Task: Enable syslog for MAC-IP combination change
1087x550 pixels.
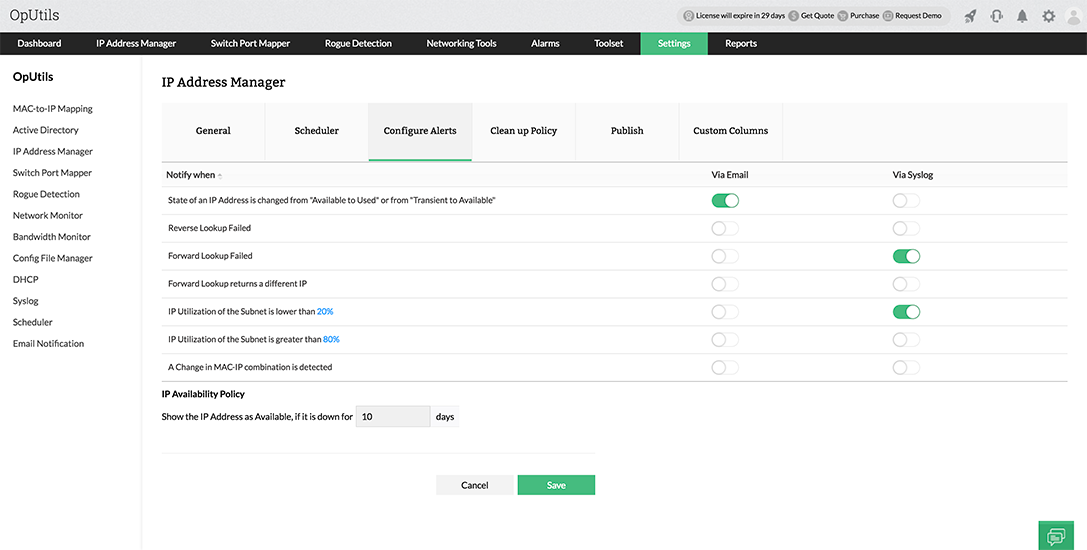Action: (906, 367)
